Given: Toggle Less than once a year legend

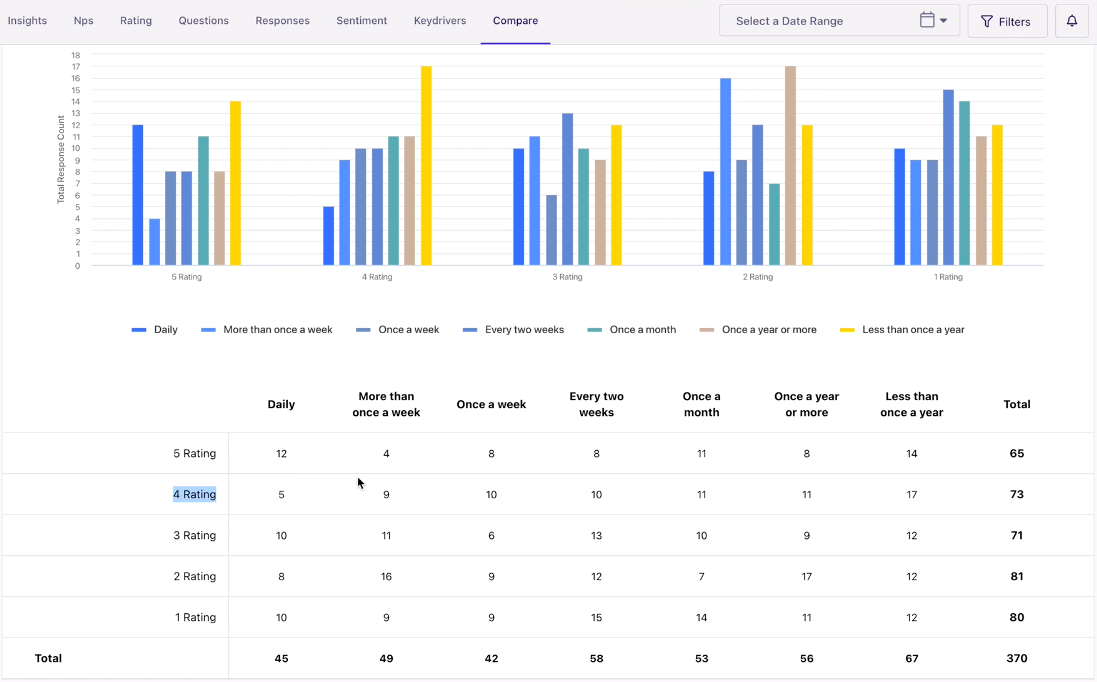Looking at the screenshot, I should tap(902, 329).
